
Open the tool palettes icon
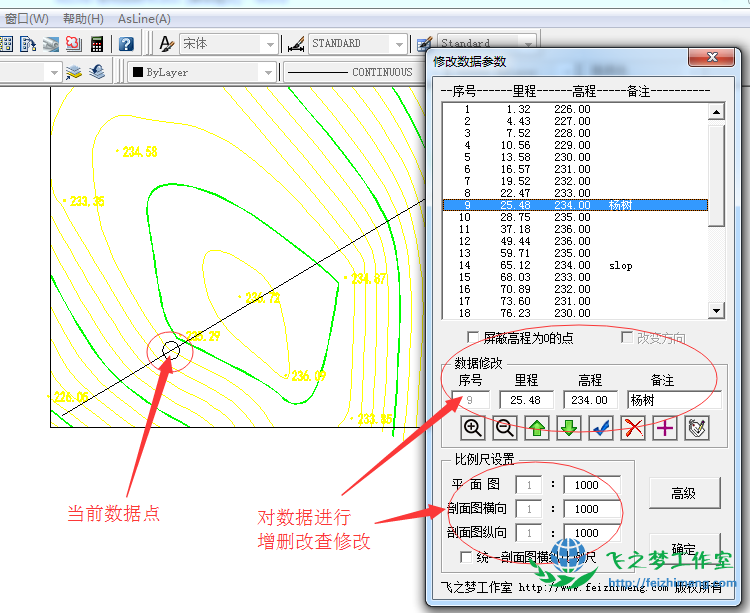point(28,44)
